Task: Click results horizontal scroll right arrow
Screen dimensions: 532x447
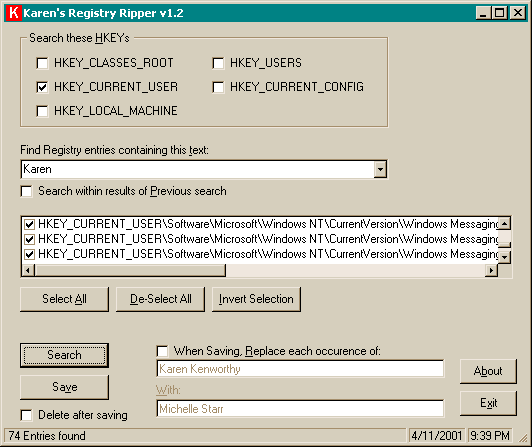Action: point(491,271)
